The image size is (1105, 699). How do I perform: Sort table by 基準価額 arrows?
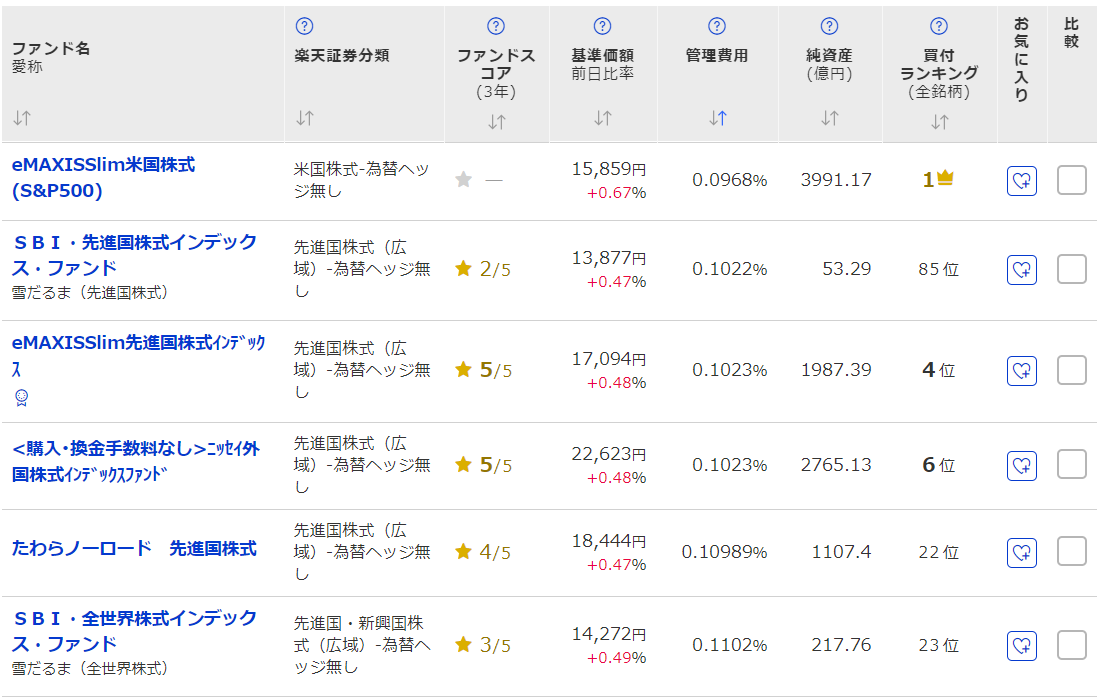pyautogui.click(x=603, y=118)
